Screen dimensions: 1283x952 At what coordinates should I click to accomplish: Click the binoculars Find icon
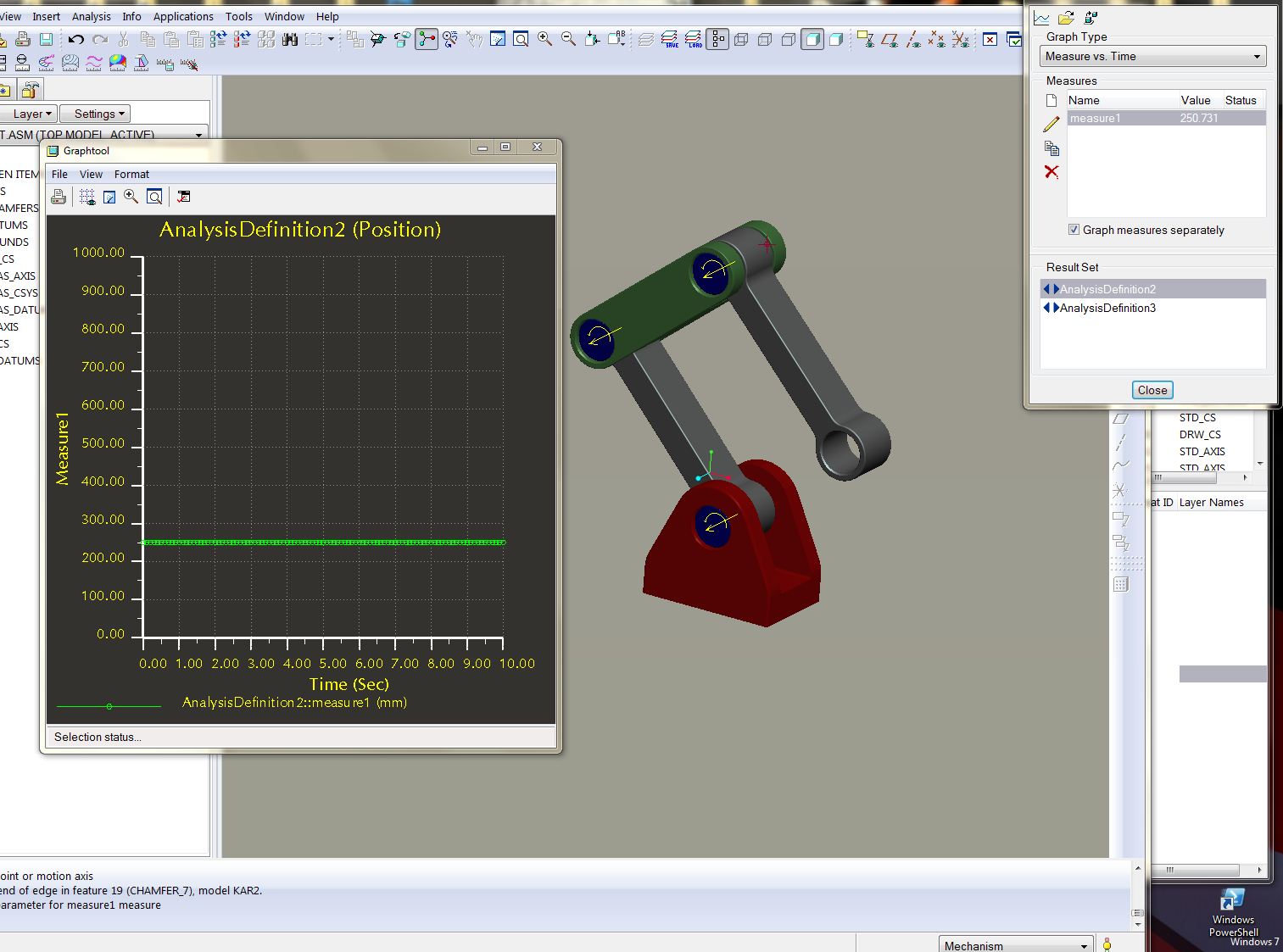[x=290, y=39]
